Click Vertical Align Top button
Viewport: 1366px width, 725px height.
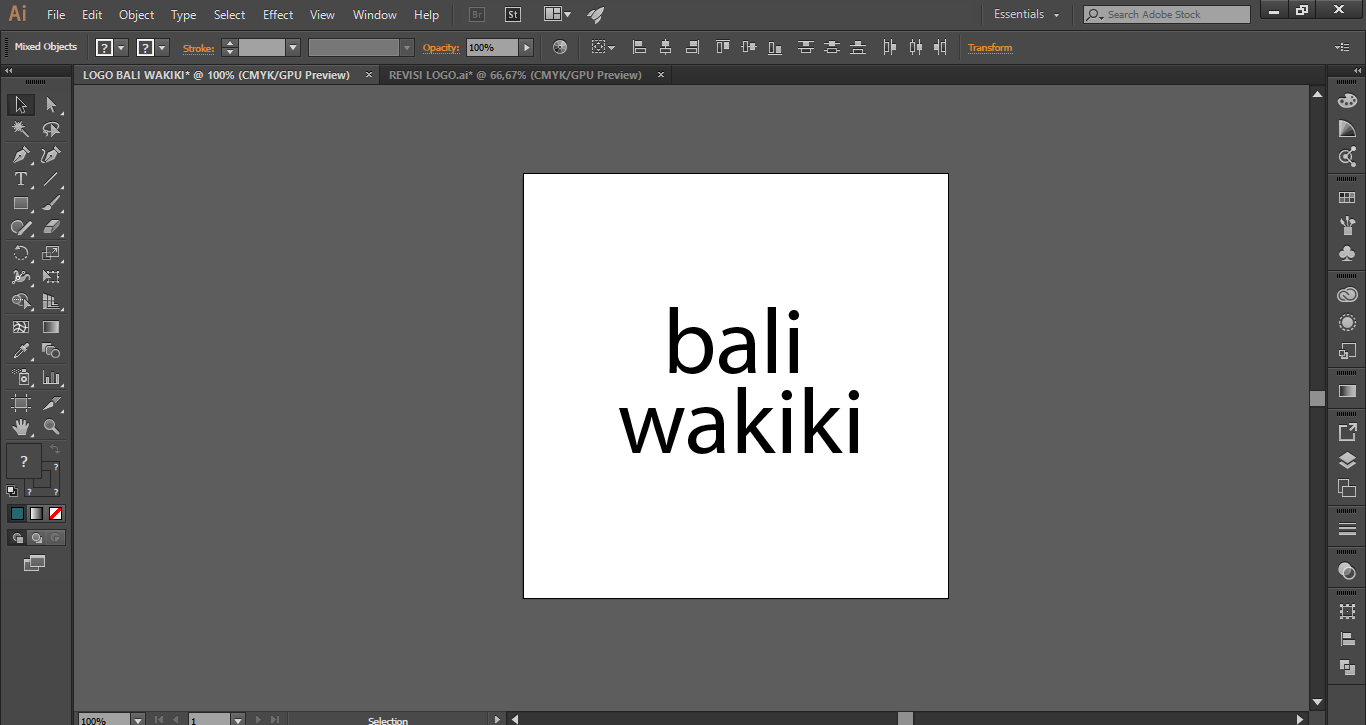[724, 47]
